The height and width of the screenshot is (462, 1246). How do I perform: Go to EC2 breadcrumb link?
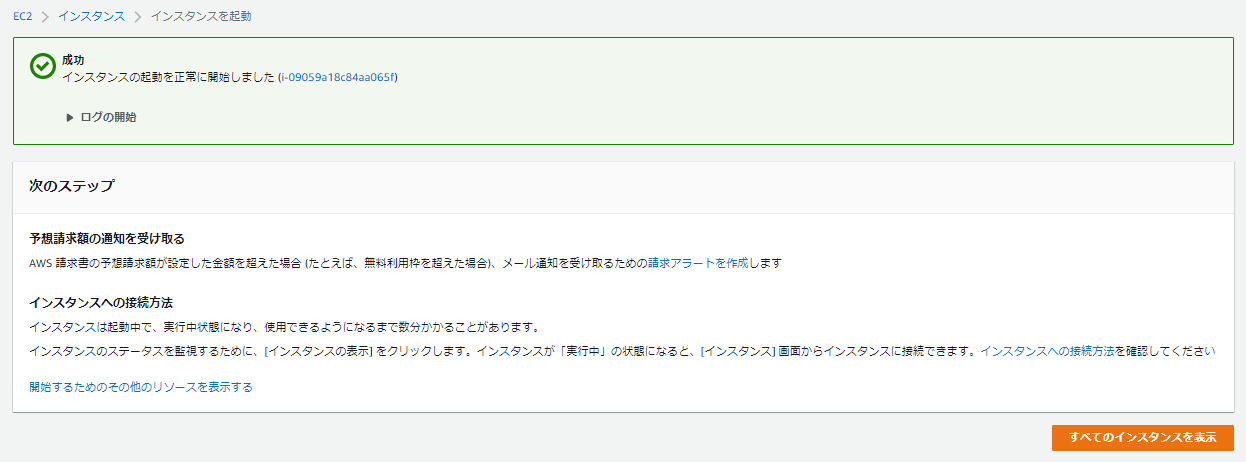[23, 17]
